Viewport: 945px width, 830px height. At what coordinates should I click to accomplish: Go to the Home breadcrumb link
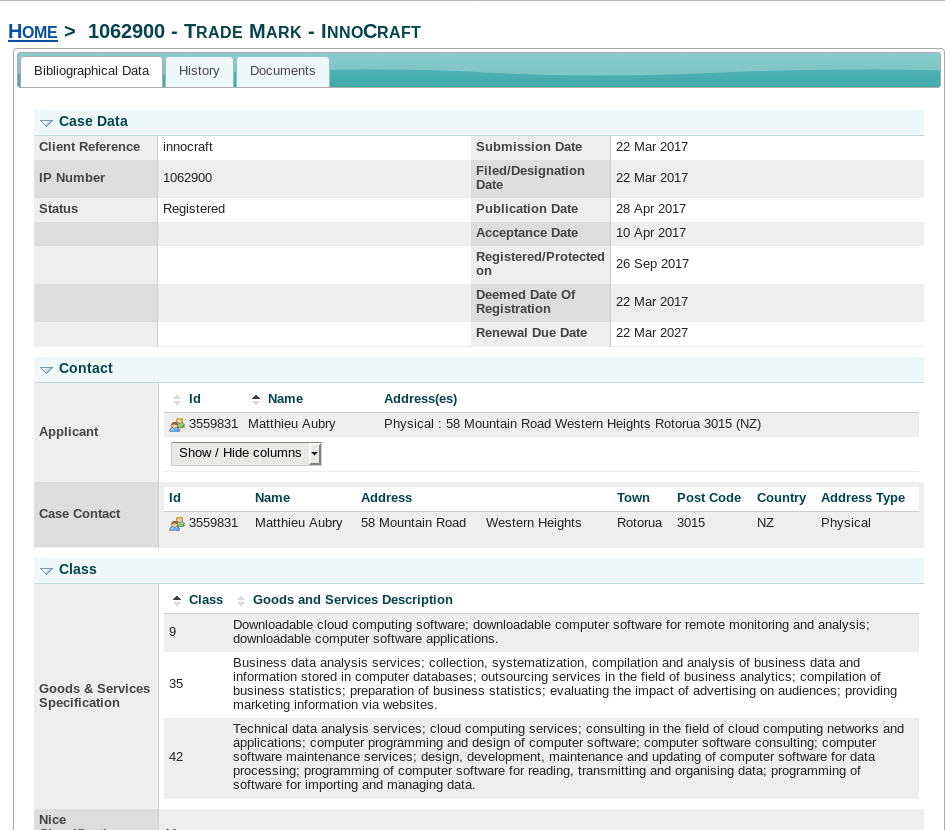[x=33, y=31]
